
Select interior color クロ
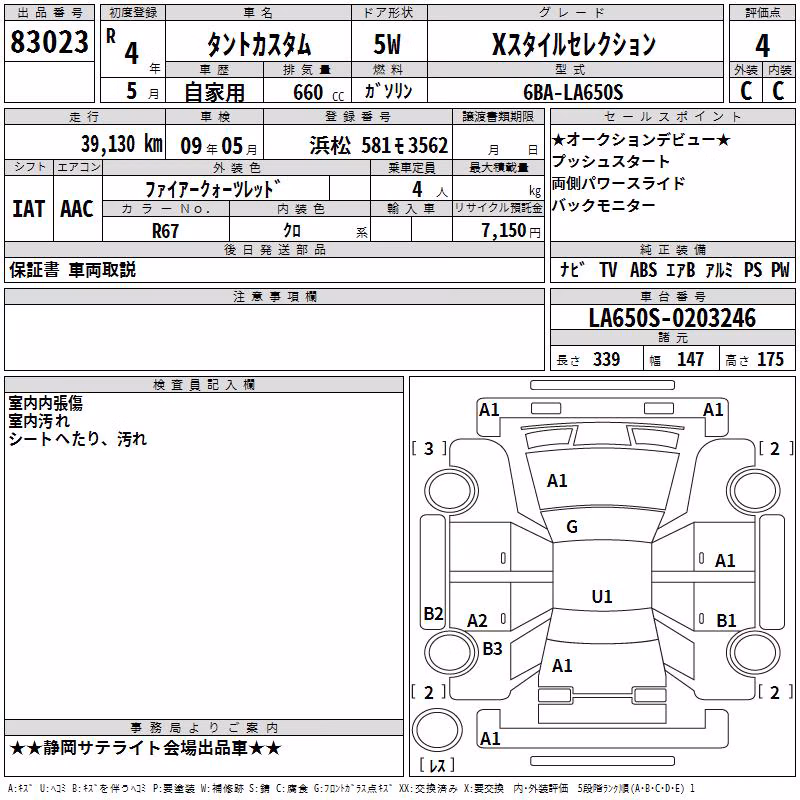(x=292, y=231)
